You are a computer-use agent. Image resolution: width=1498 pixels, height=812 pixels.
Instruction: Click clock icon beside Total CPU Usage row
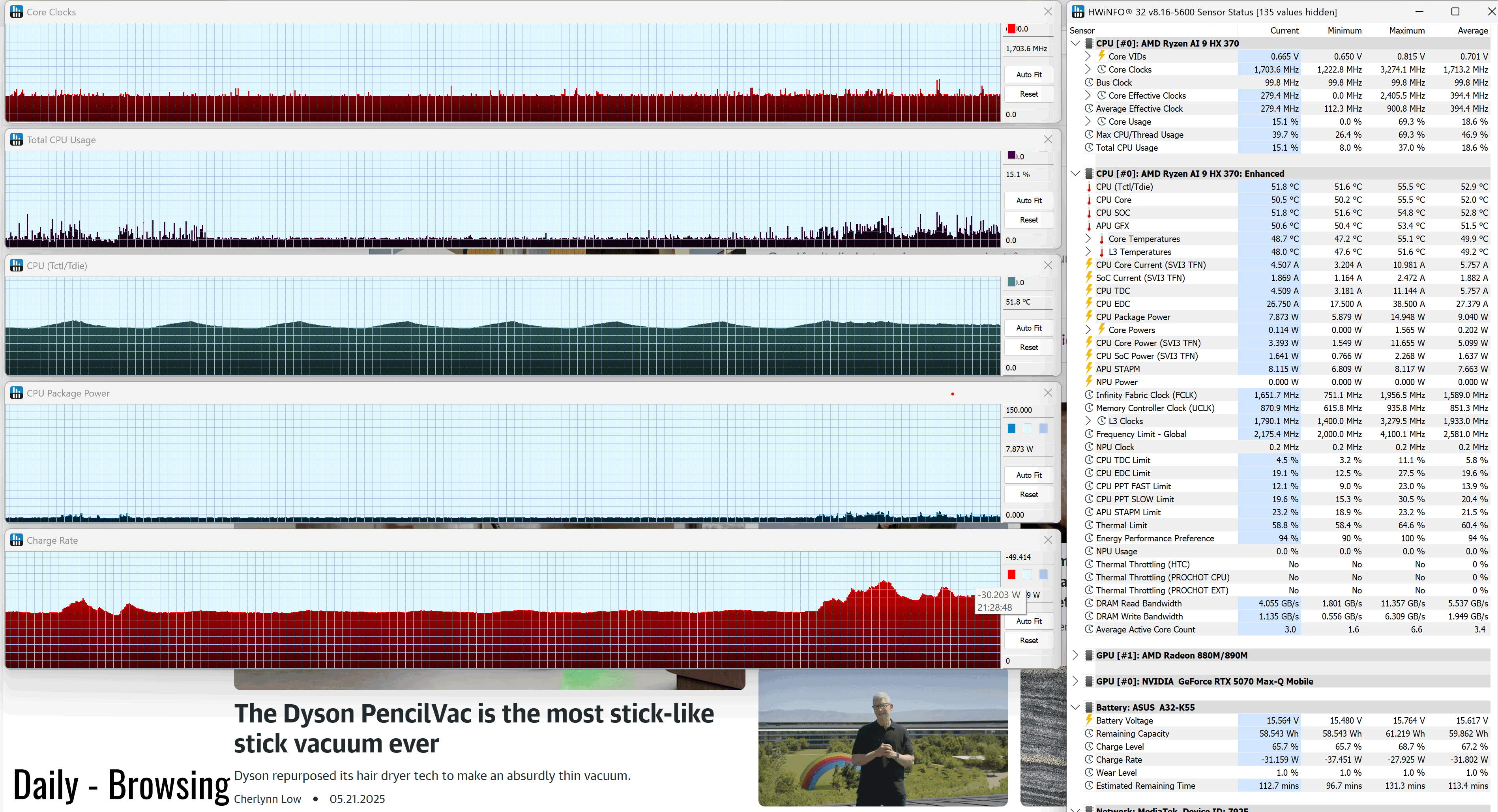click(1089, 147)
